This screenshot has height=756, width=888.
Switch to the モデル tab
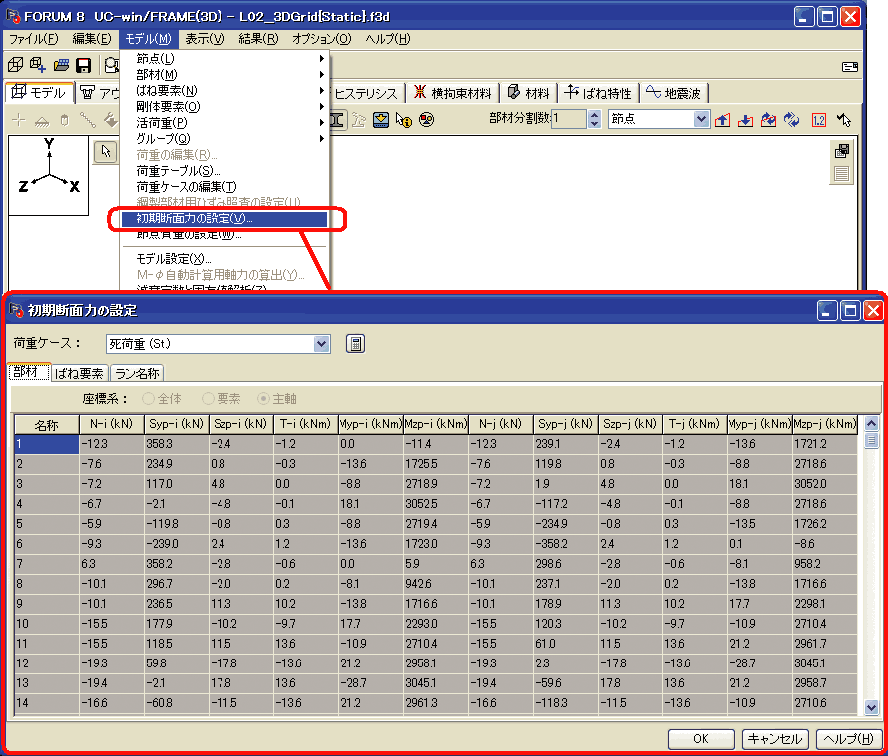point(40,92)
